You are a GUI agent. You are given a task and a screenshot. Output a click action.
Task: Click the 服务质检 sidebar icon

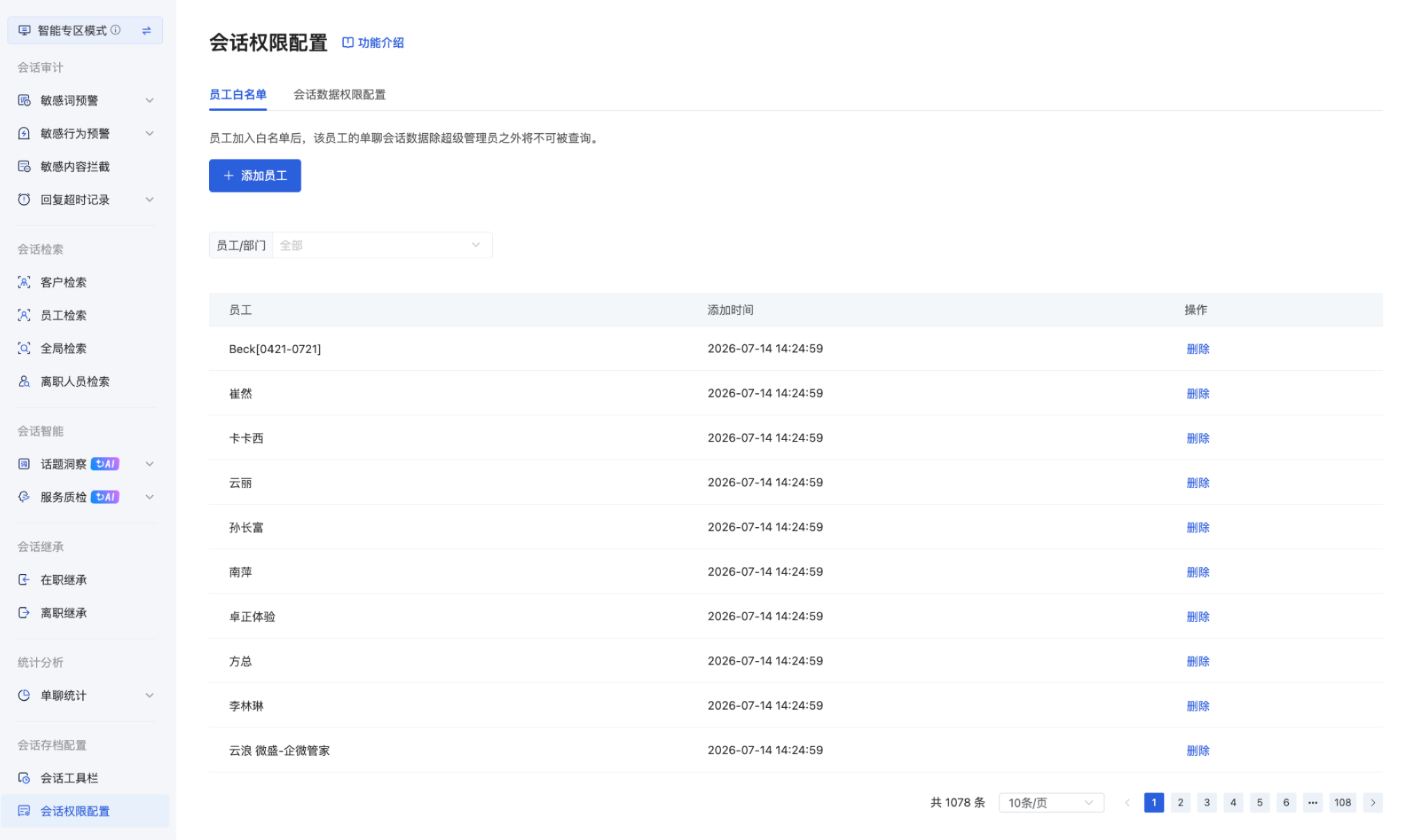24,497
